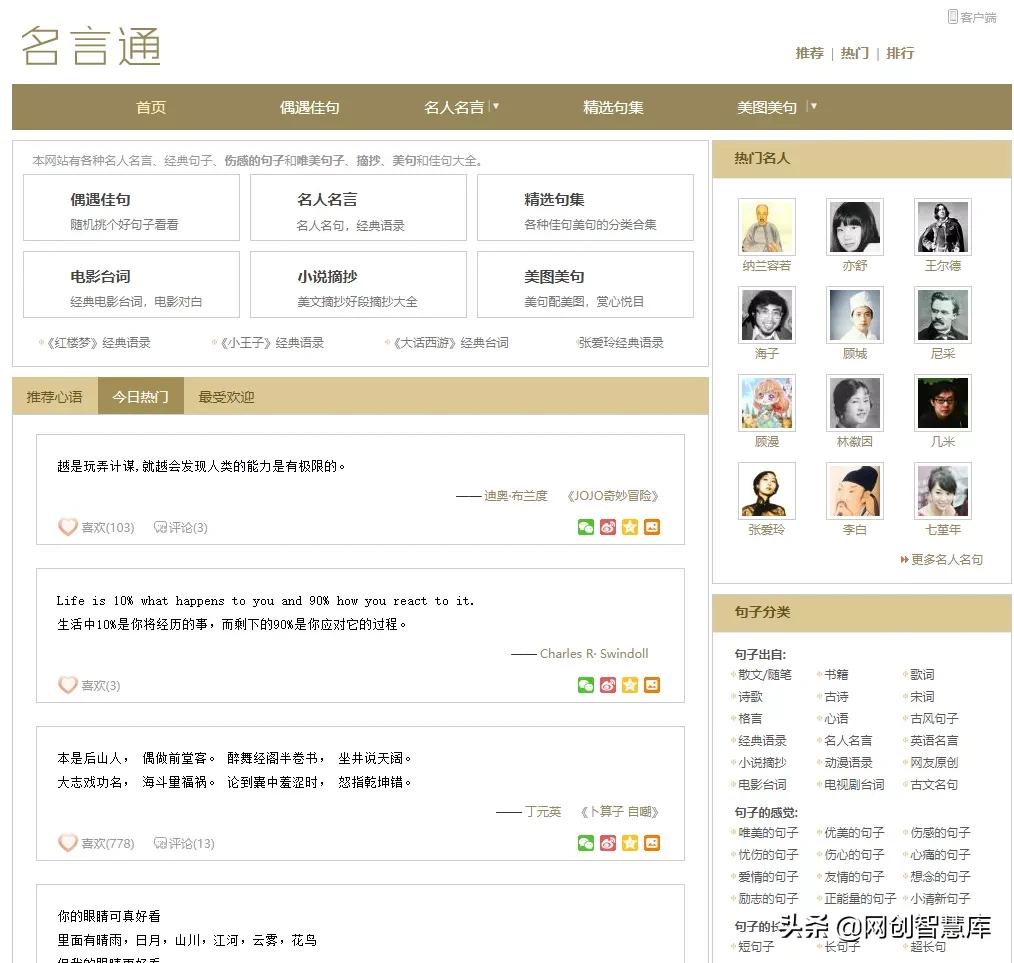Click the 客户端 client icon at top right
This screenshot has width=1014, height=963.
coord(971,16)
